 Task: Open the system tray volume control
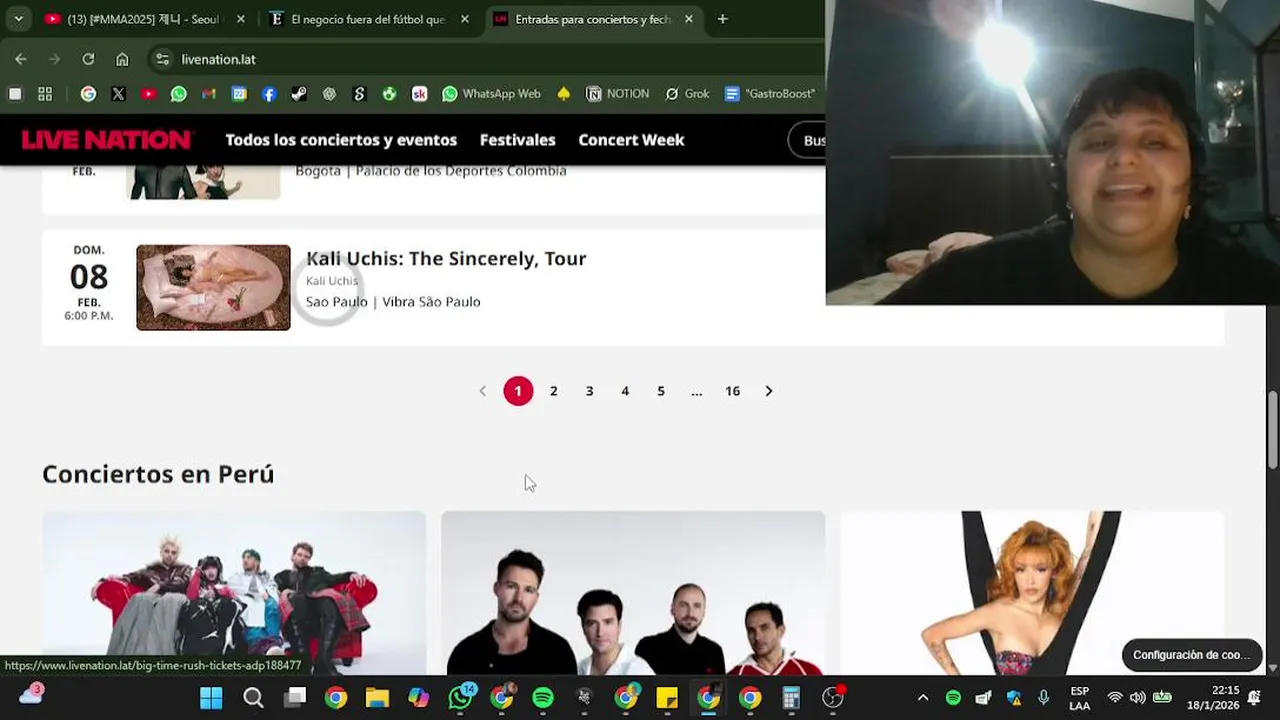(1138, 698)
